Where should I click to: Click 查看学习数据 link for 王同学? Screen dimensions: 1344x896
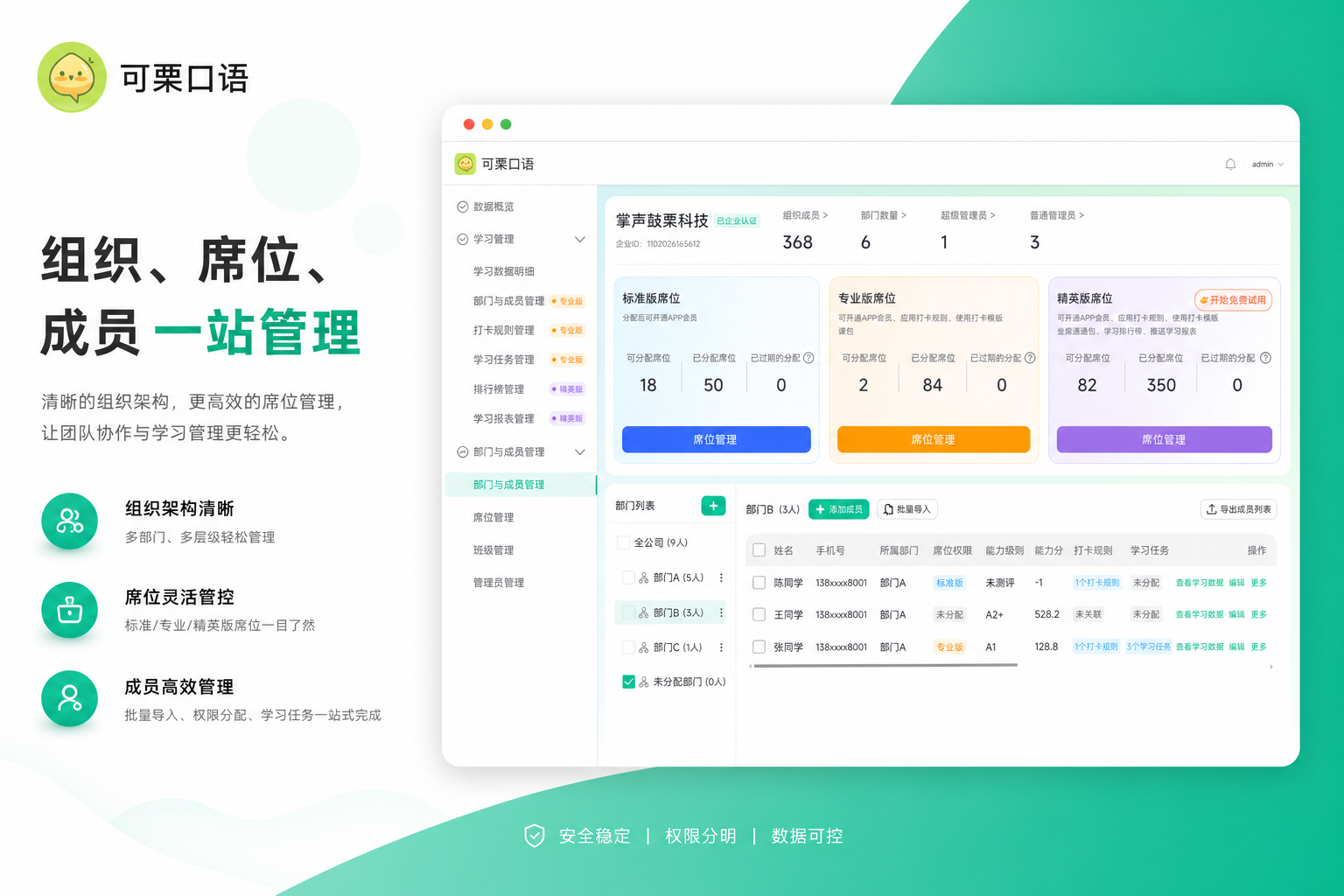[1200, 615]
